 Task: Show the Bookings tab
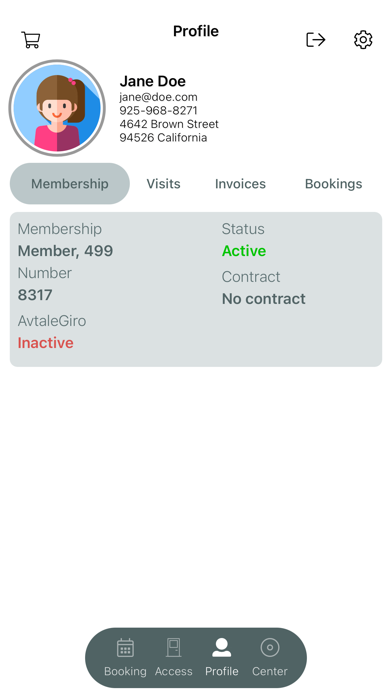(333, 184)
